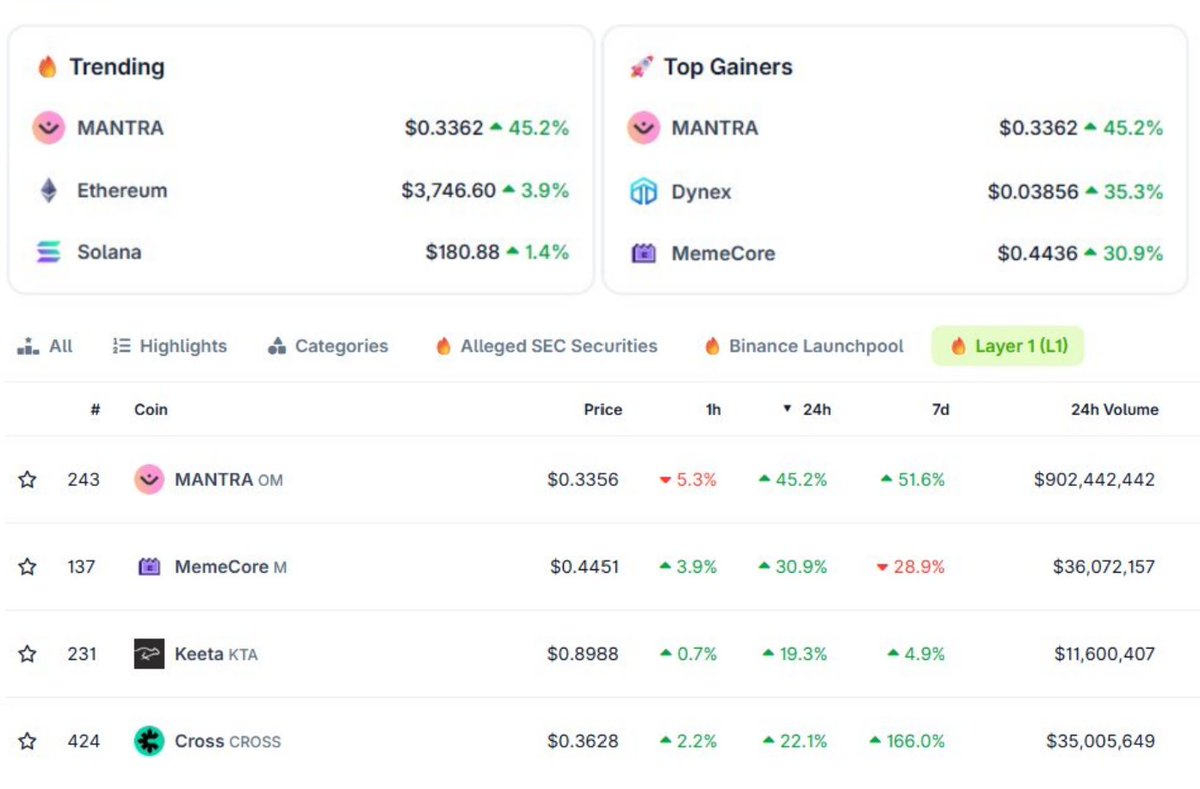Open Keeta KTA coin in table
This screenshot has width=1200, height=789.
point(216,654)
